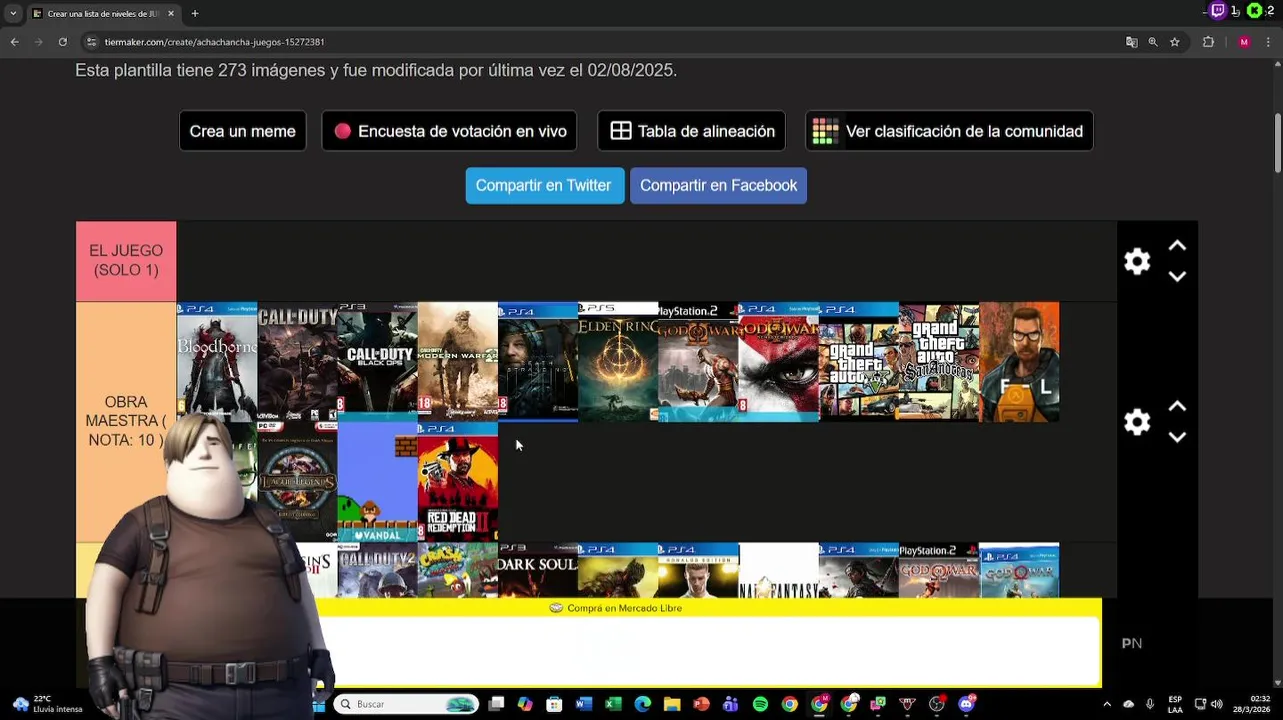Click the zoom magnifier icon in address bar
This screenshot has width=1283, height=720.
(1153, 42)
